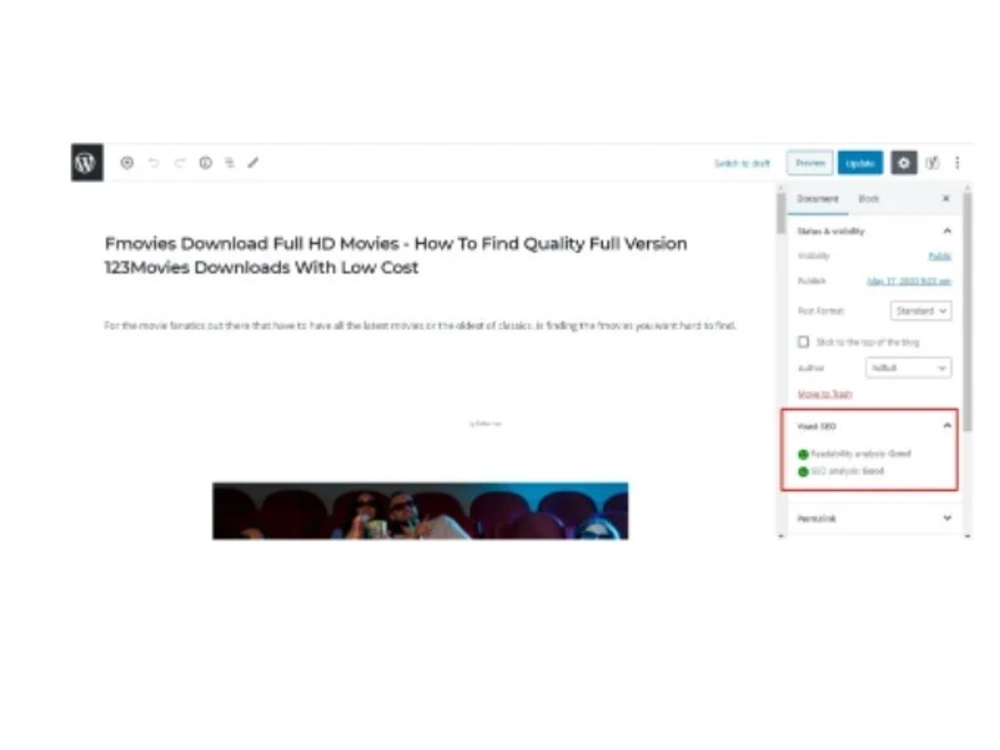Click Move to Trash link
Image resolution: width=1000 pixels, height=750 pixels.
825,393
